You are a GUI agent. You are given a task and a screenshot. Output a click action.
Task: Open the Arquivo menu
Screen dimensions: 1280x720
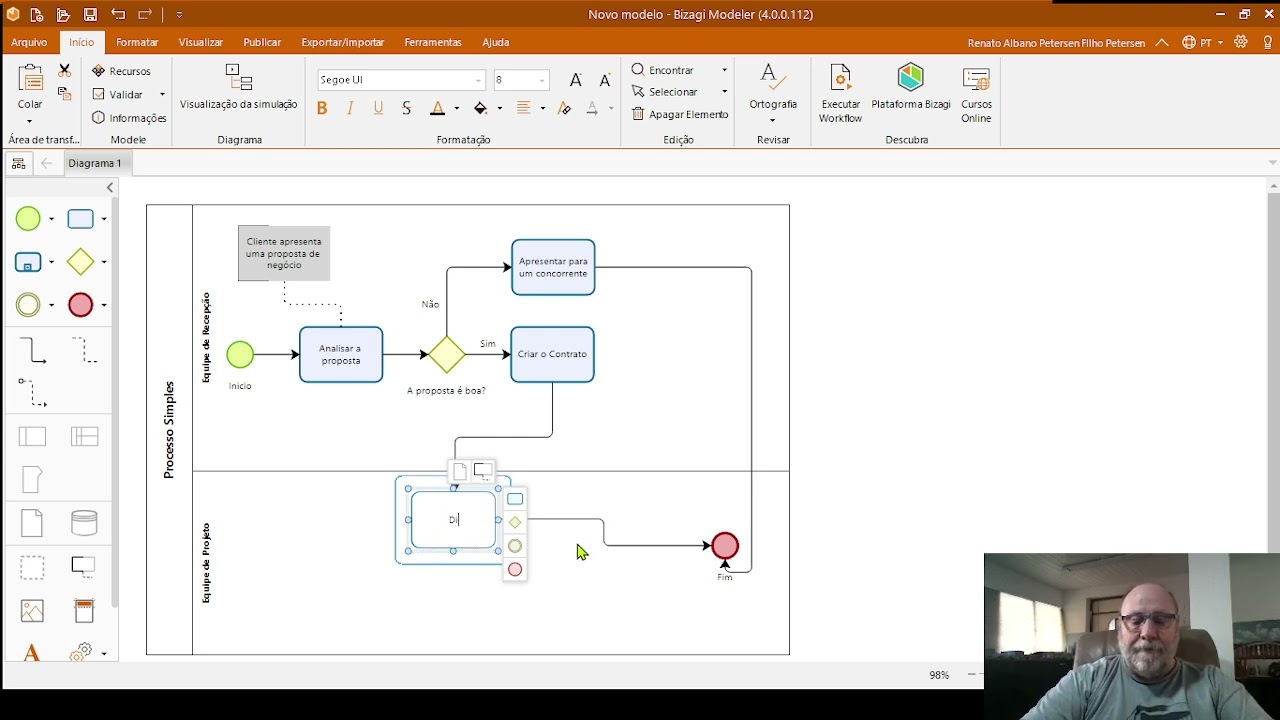[29, 42]
